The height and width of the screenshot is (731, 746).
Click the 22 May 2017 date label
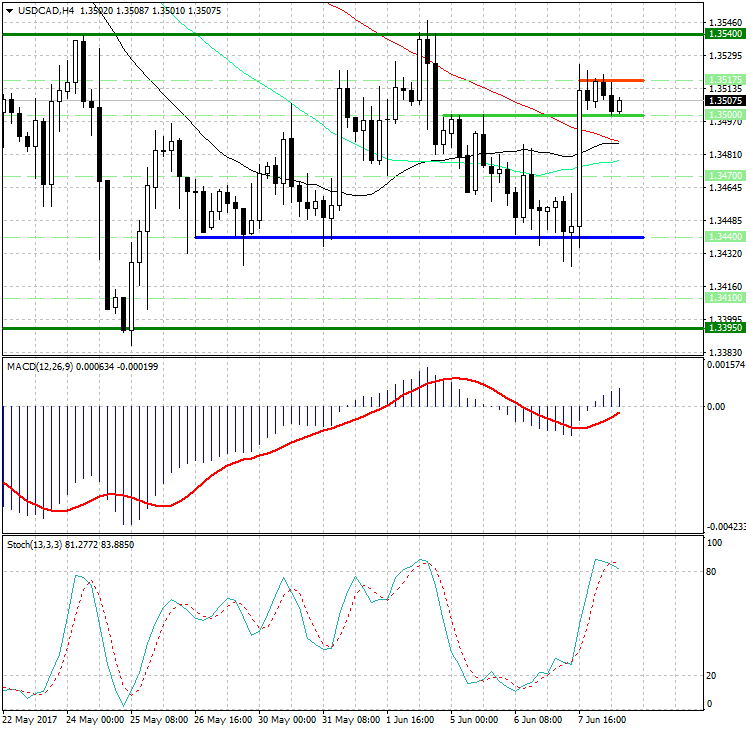click(x=30, y=719)
